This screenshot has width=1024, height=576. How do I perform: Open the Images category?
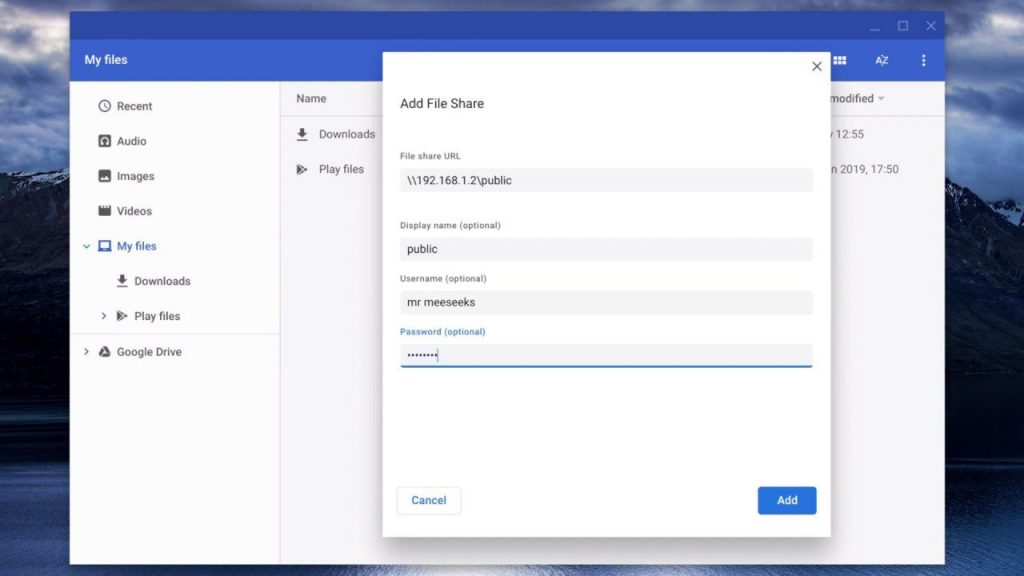(126, 176)
